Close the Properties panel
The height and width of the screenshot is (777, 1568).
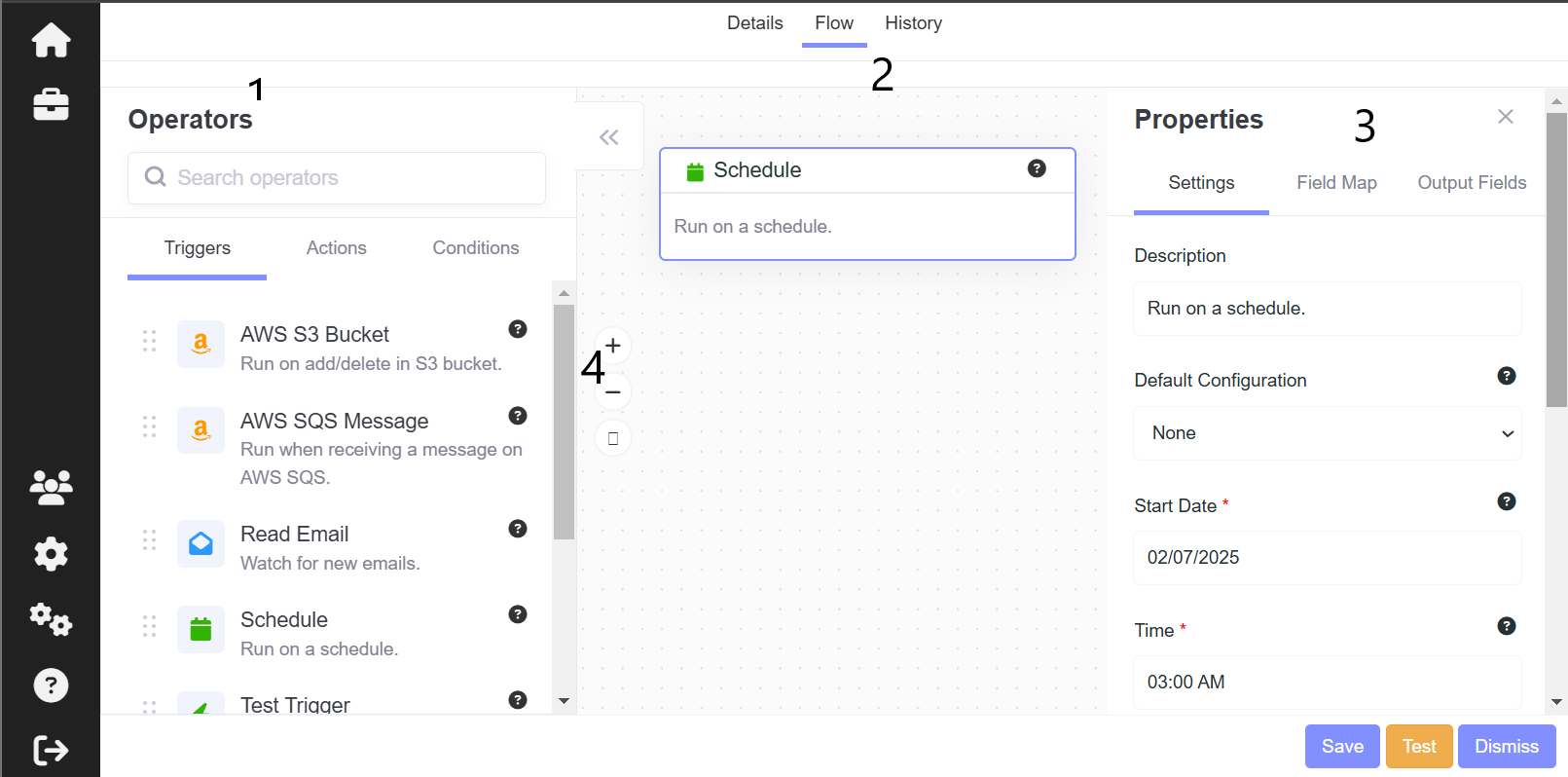1505,117
